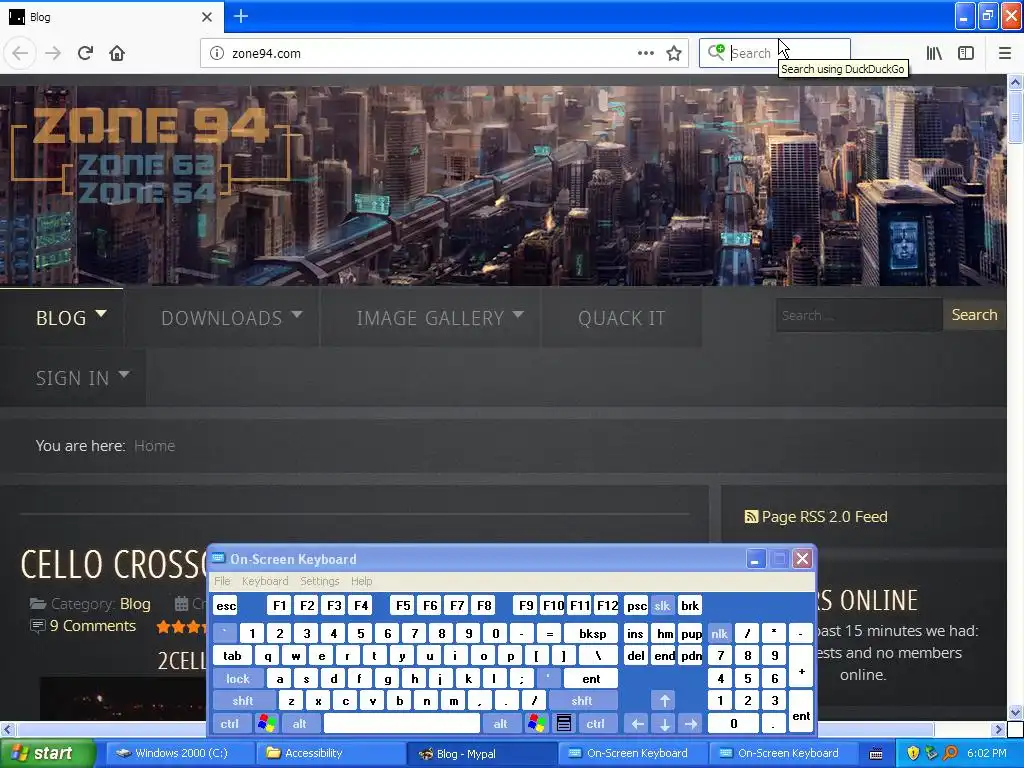Click the magnifier tray icon

point(950,753)
